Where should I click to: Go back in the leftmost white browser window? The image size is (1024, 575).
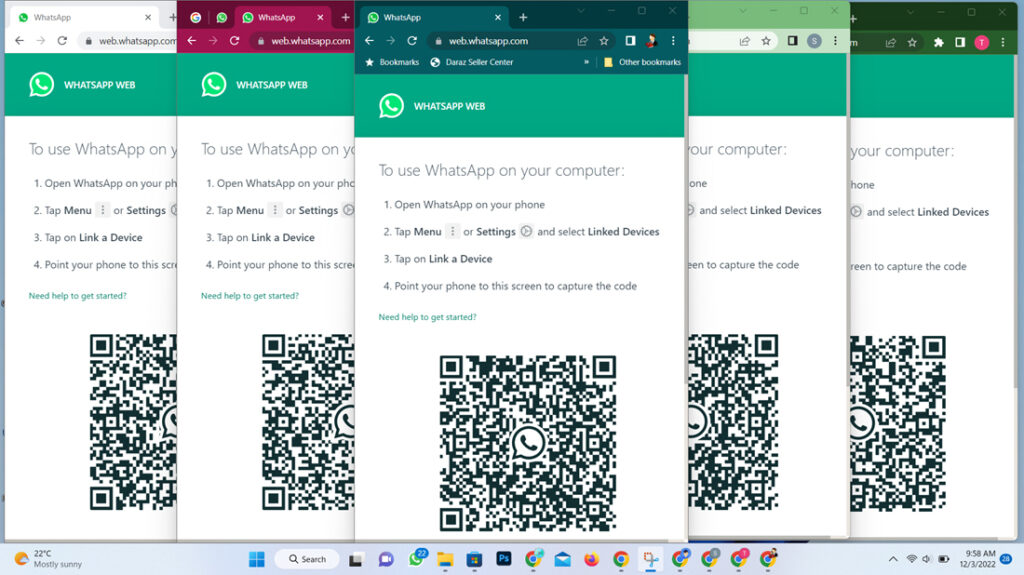click(20, 41)
